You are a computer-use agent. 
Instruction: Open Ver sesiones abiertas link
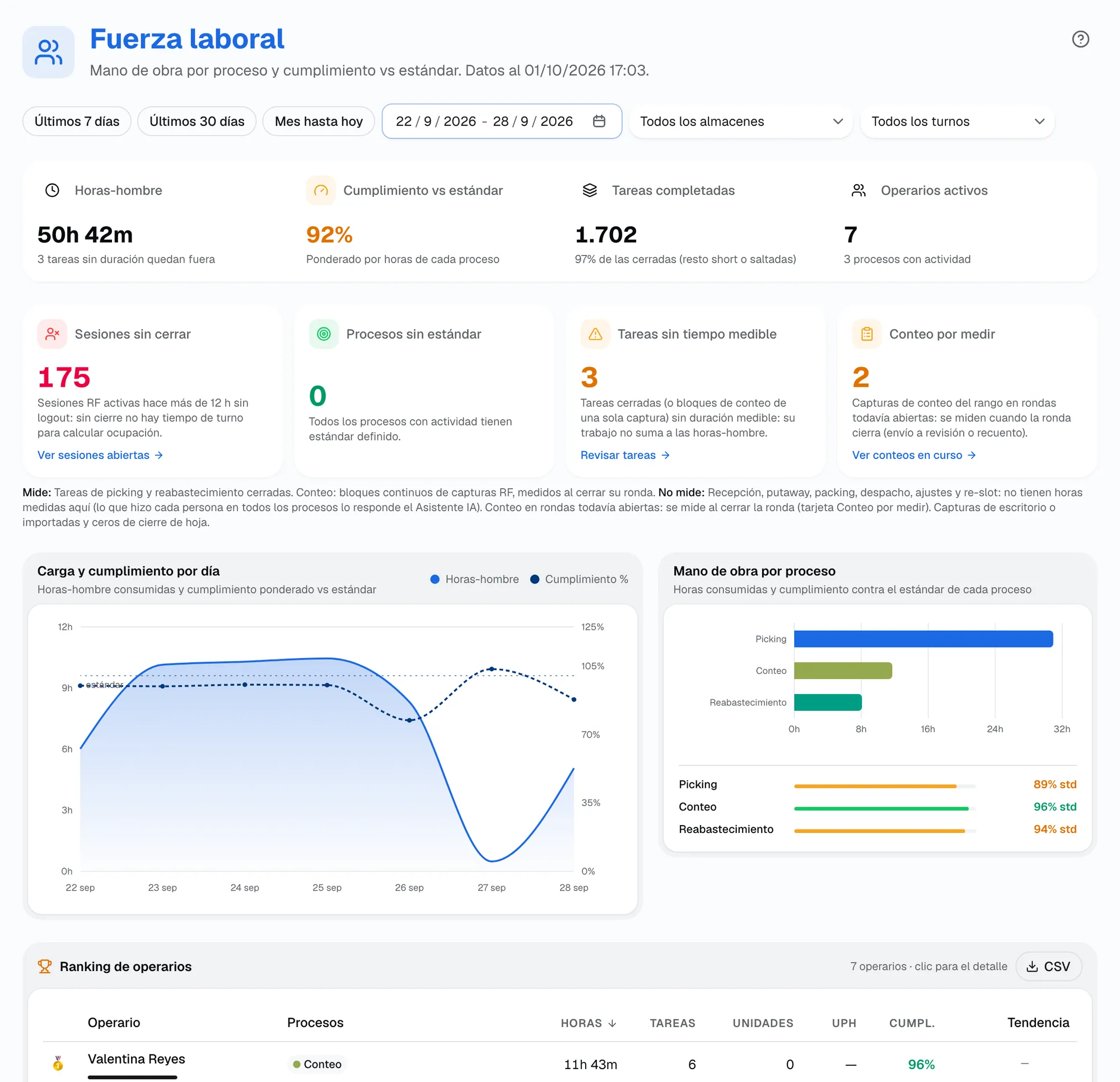coord(100,455)
